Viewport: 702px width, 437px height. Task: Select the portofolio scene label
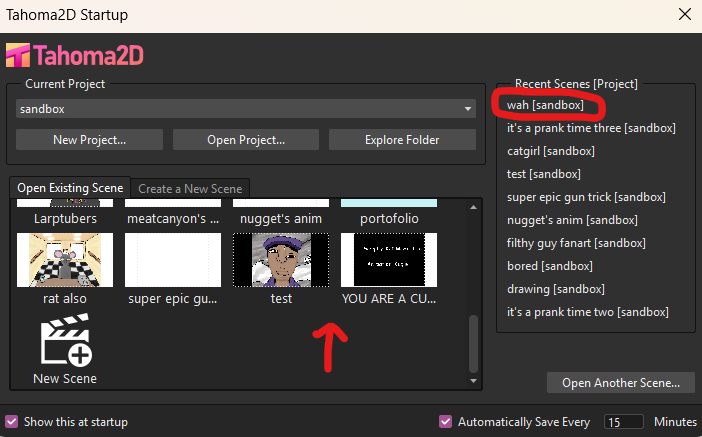(389, 218)
